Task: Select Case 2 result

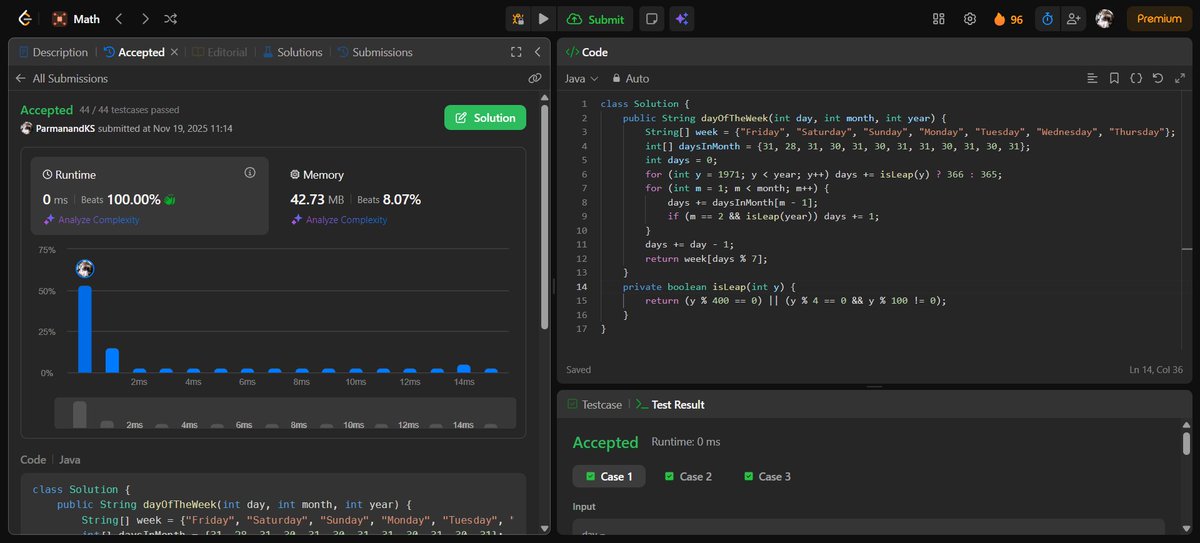Action: coord(688,477)
